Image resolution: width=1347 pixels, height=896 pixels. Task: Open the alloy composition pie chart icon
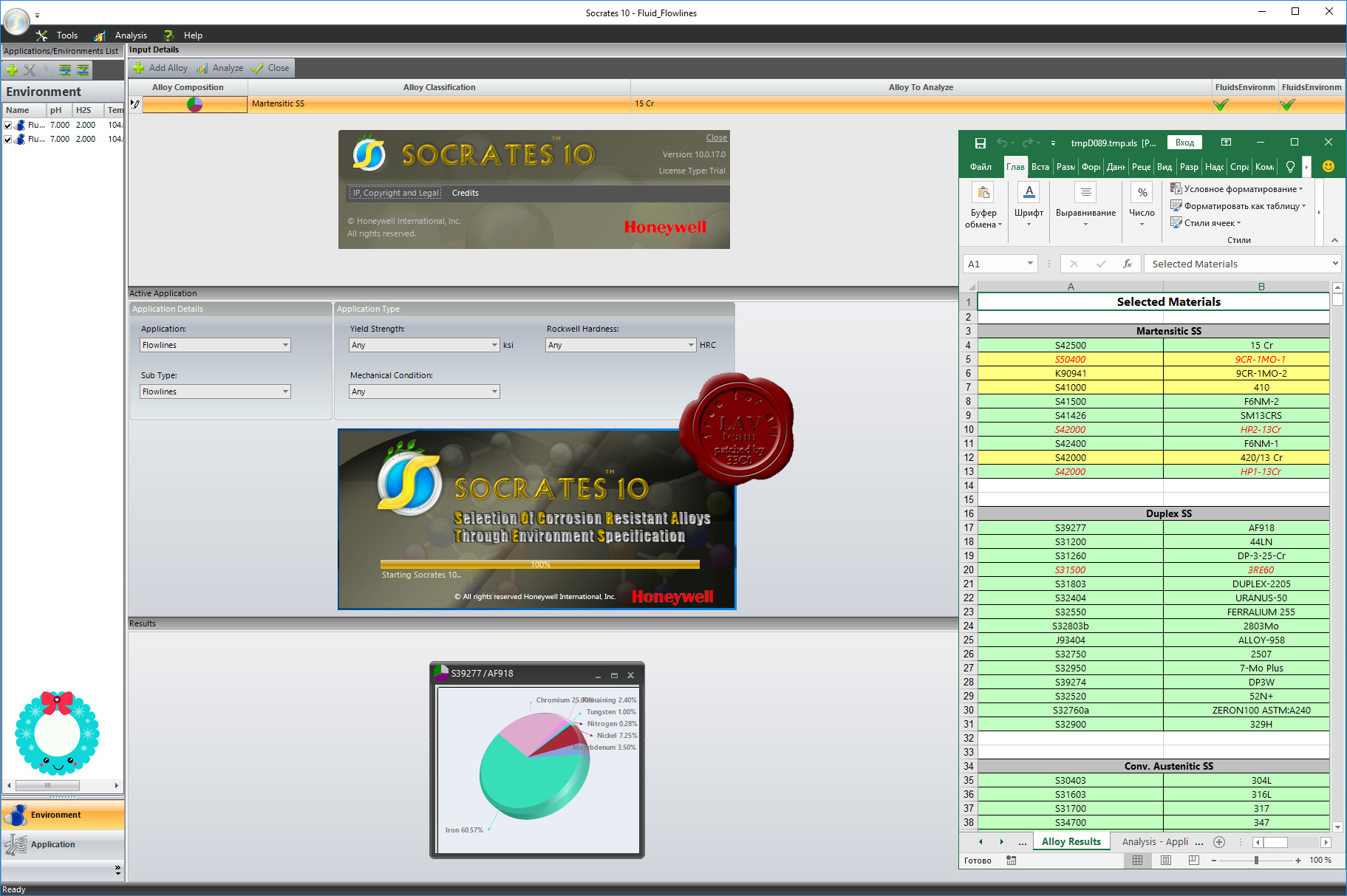coord(194,104)
